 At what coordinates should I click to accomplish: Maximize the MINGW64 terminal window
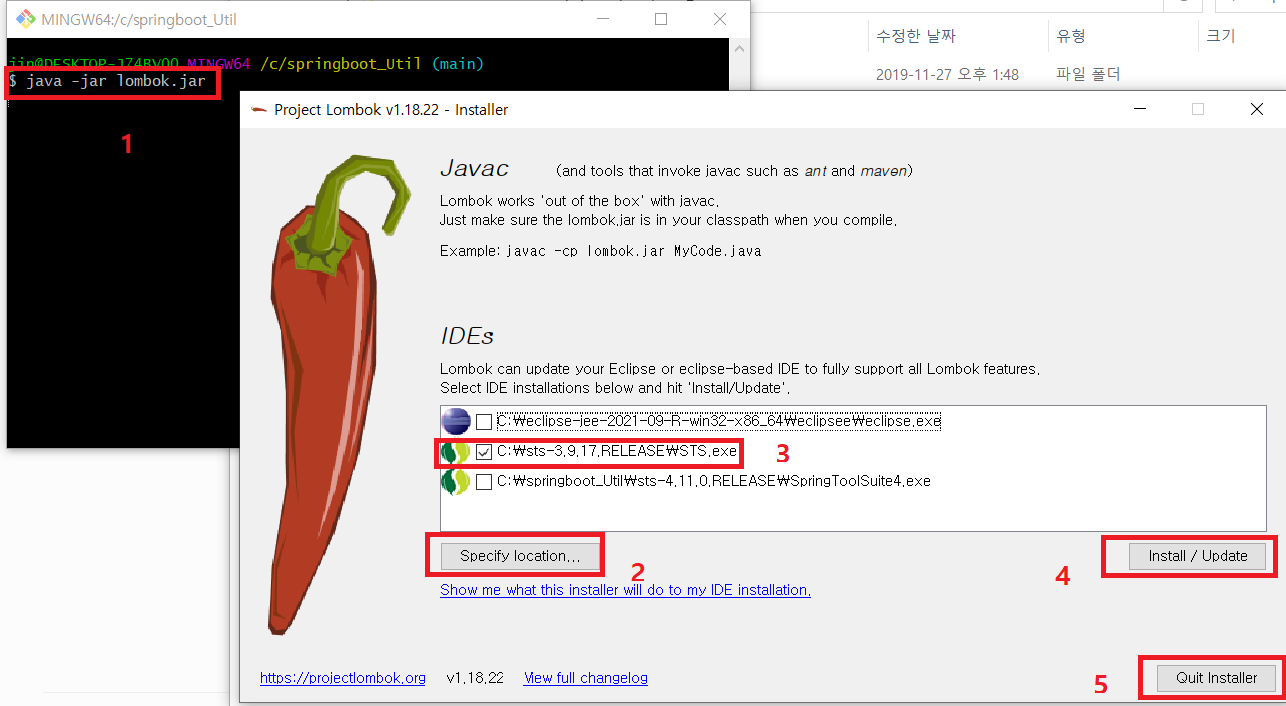tap(660, 19)
